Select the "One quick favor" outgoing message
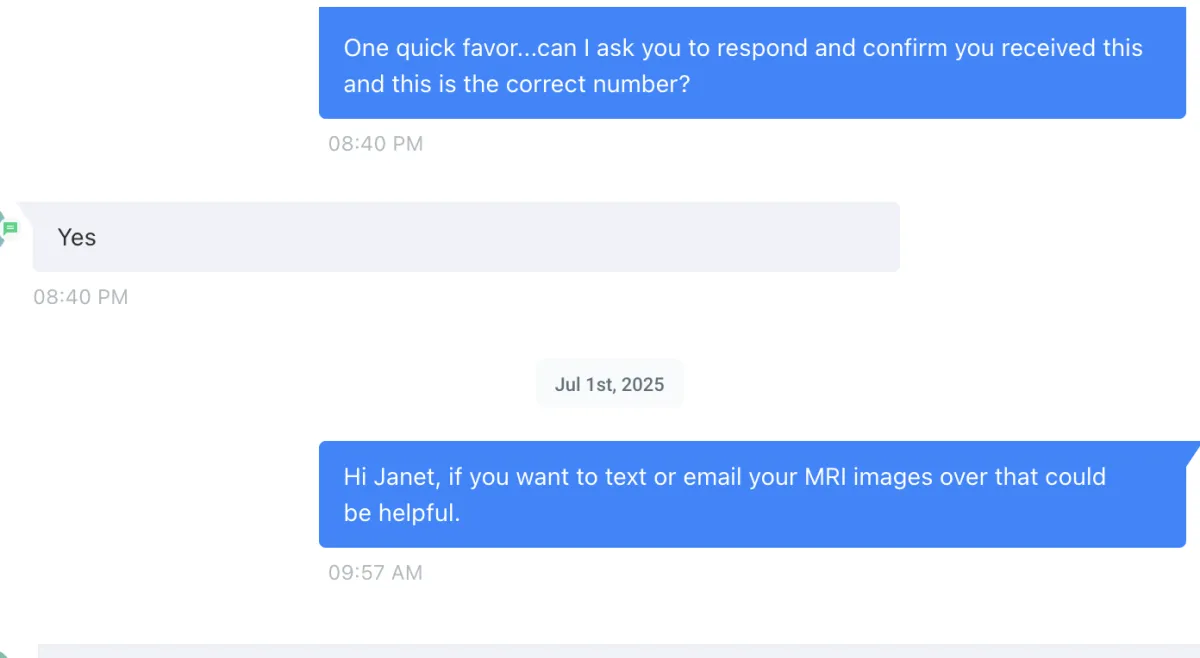The height and width of the screenshot is (658, 1200). pyautogui.click(x=752, y=62)
